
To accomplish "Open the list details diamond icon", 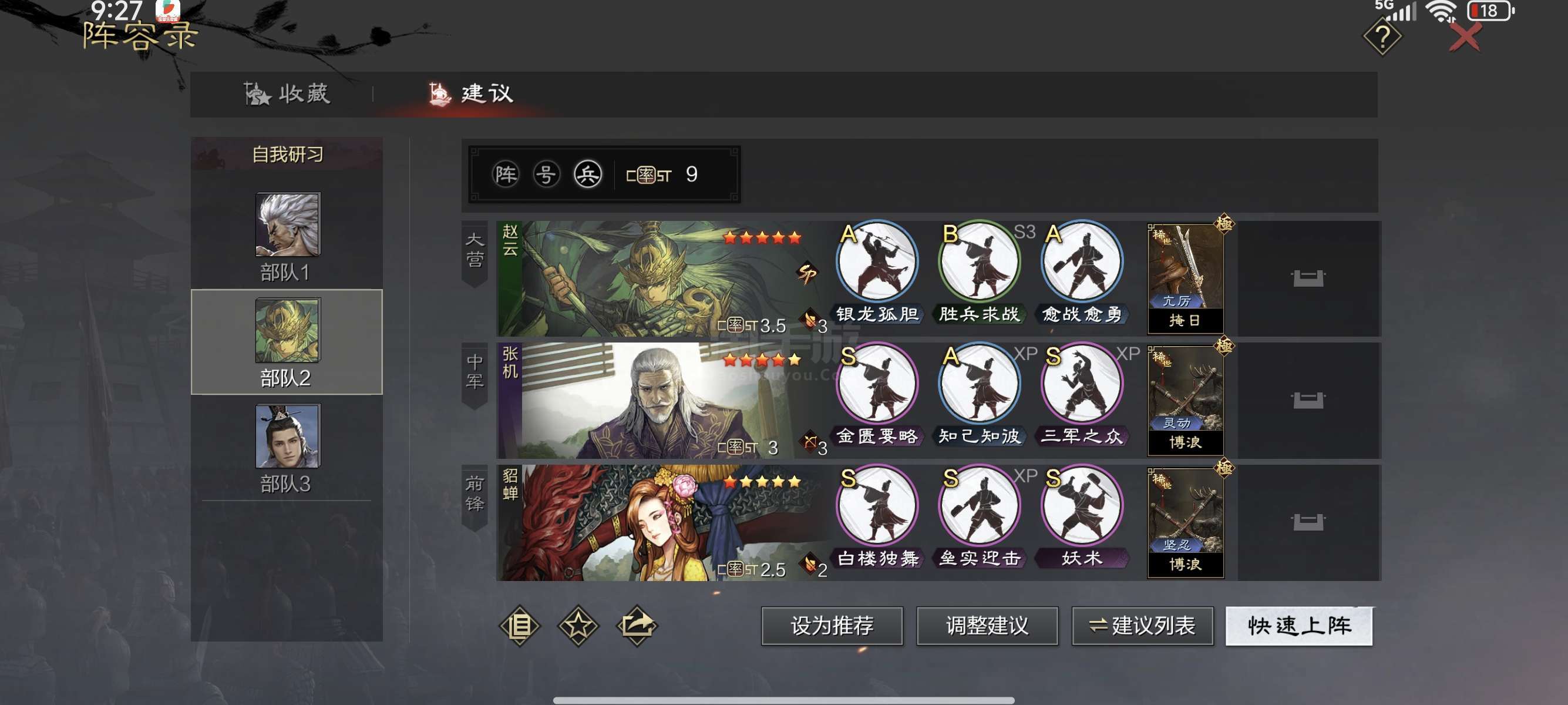I will [x=519, y=625].
